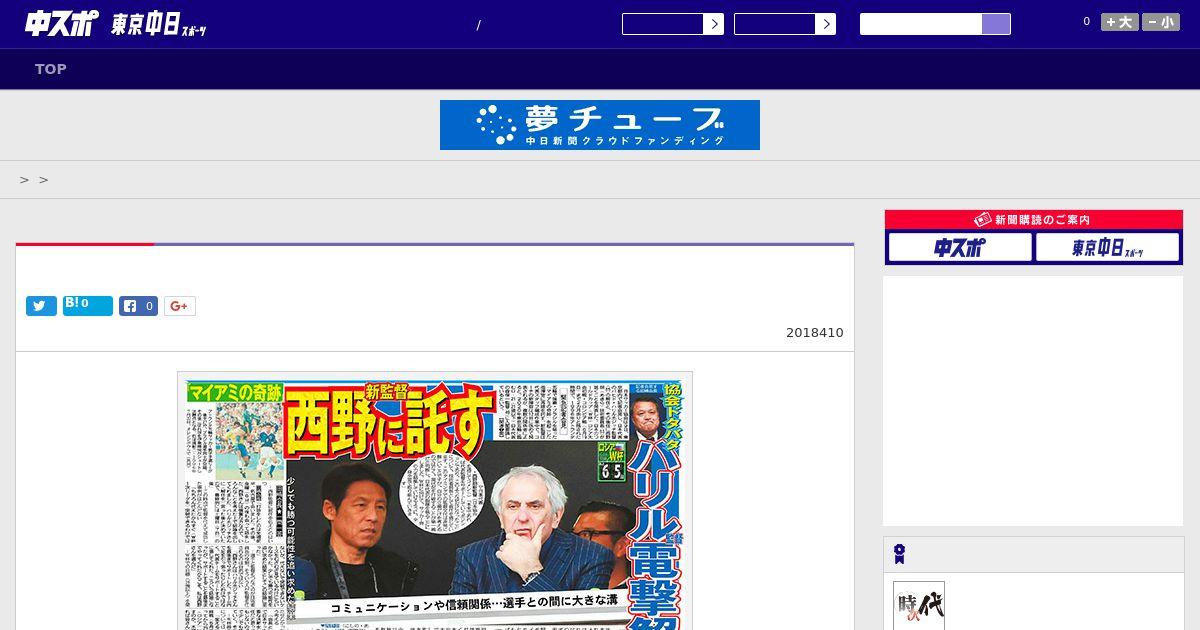
Task: Open the second header dropdown selector
Action: pos(784,24)
